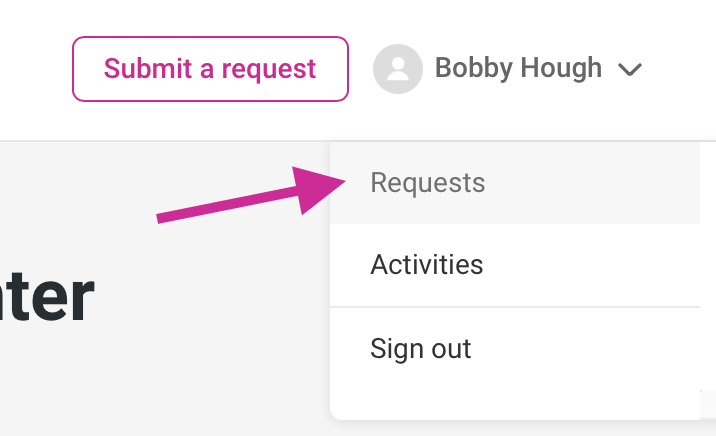The height and width of the screenshot is (436, 716).
Task: Click the pink arrow pointing at Requests
Action: [x=251, y=195]
